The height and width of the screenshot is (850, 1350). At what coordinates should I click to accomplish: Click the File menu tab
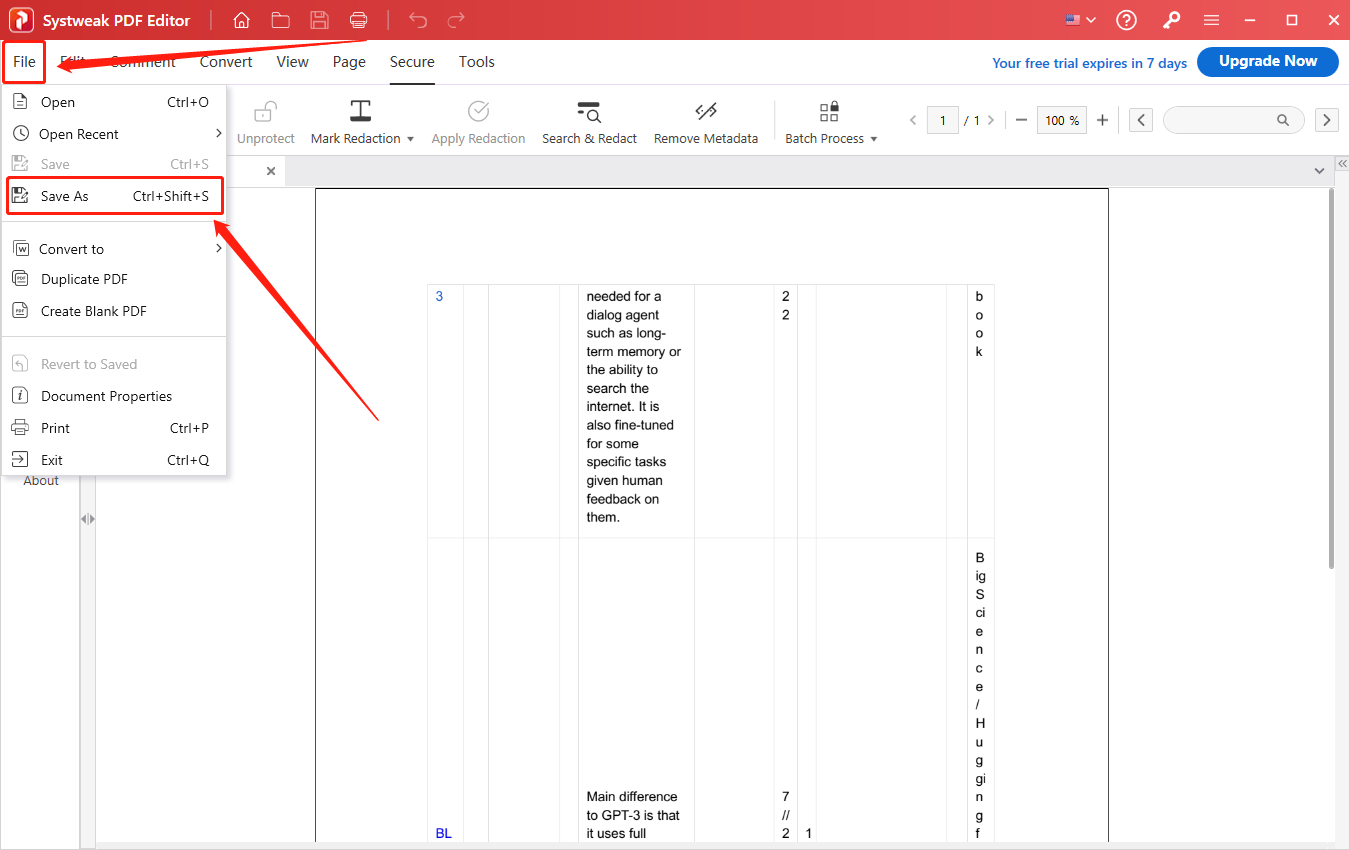click(x=24, y=62)
